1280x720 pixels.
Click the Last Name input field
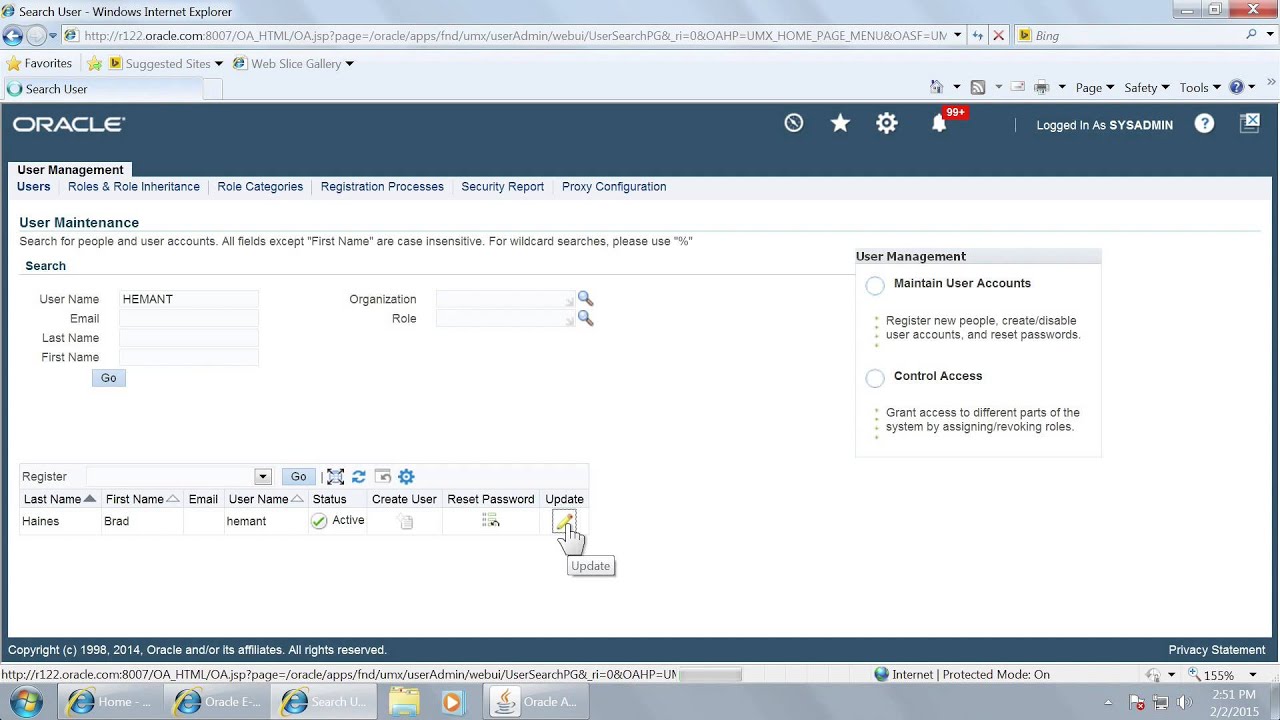tap(188, 338)
